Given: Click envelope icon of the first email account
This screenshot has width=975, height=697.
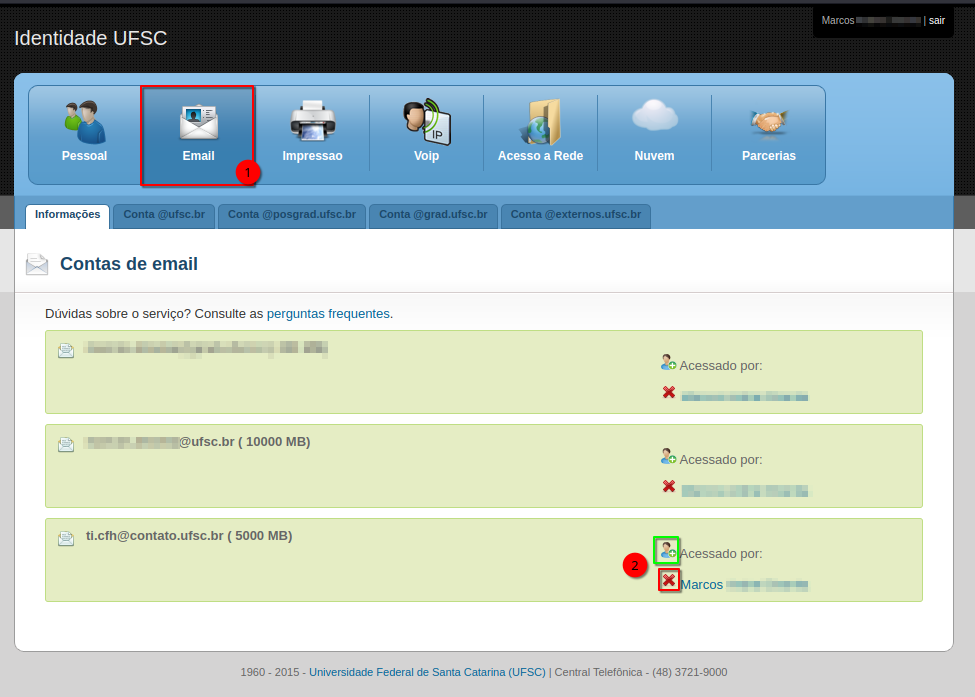Looking at the screenshot, I should click(x=66, y=351).
